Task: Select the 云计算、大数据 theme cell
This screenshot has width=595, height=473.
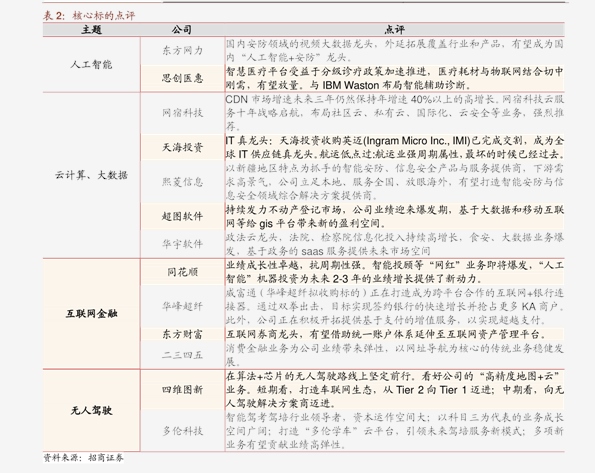Action: coord(91,175)
